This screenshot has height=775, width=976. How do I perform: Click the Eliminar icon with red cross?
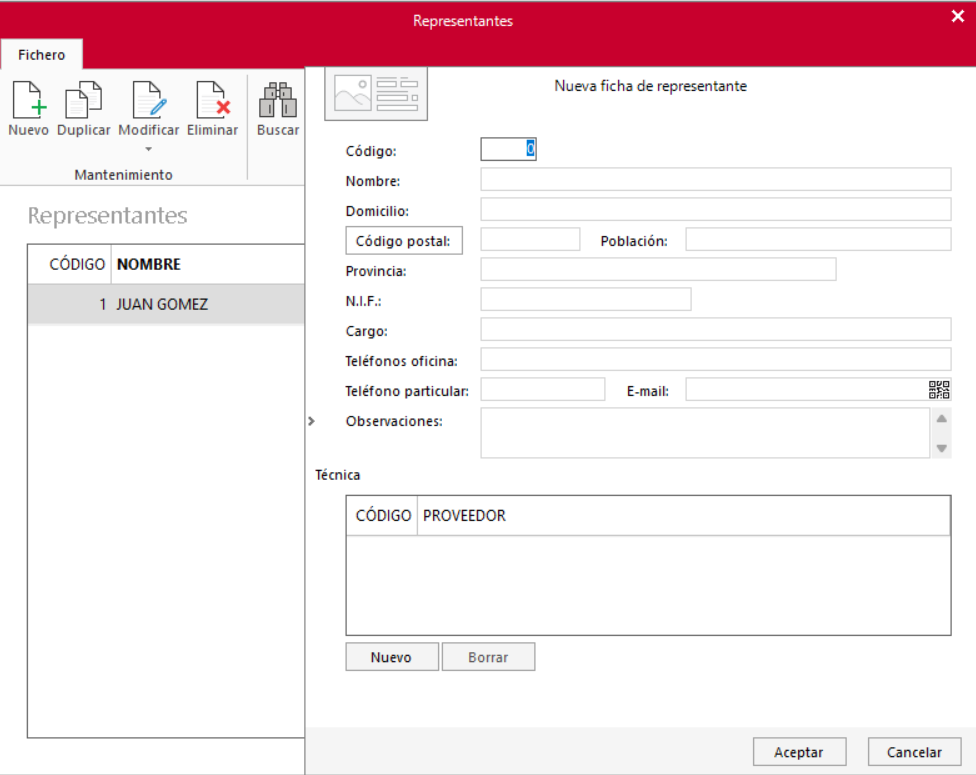[x=213, y=100]
